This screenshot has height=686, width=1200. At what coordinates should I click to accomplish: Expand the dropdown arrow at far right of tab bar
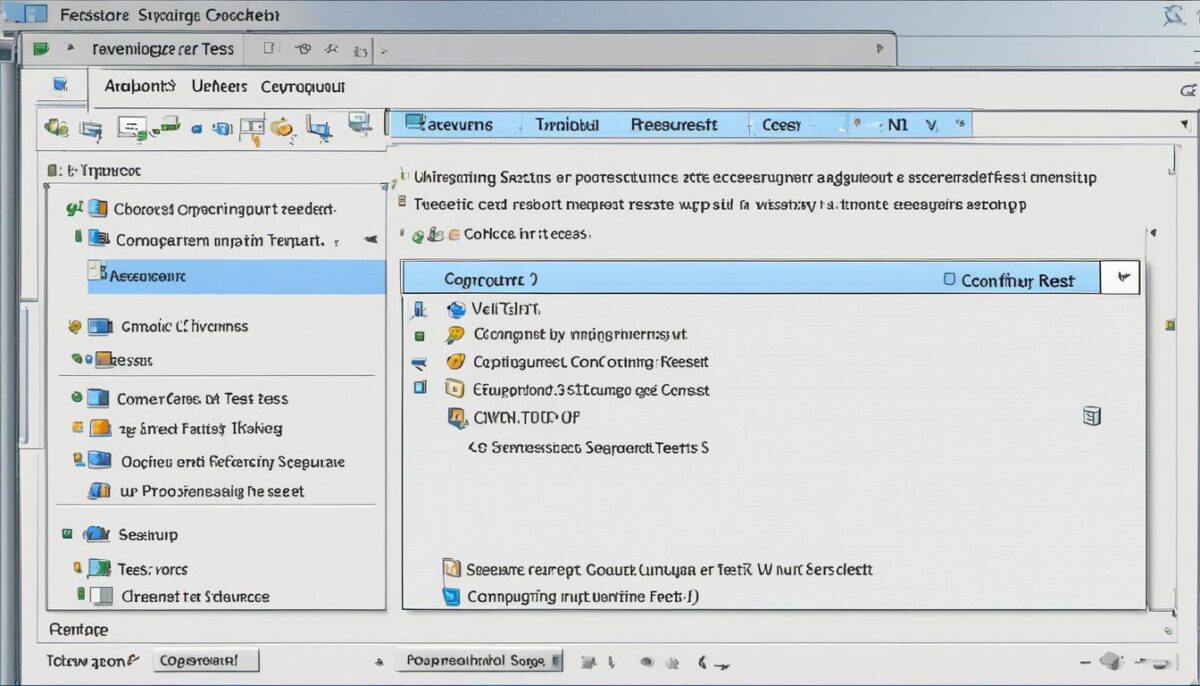(x=1183, y=124)
